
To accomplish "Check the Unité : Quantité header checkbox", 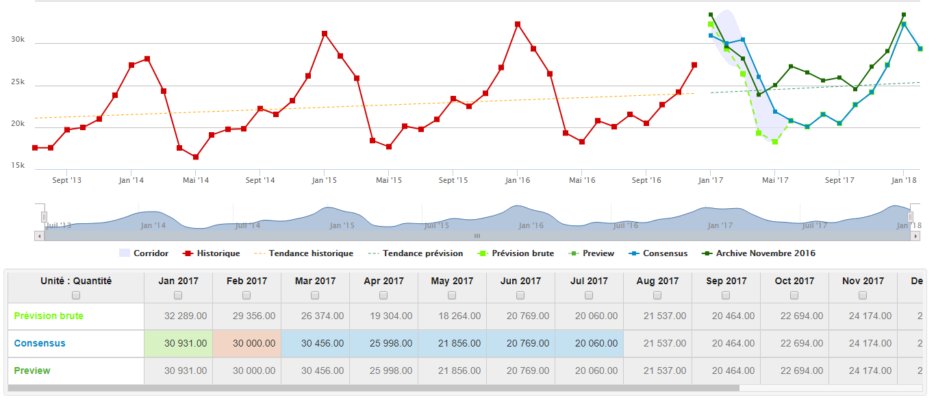I will [x=76, y=295].
